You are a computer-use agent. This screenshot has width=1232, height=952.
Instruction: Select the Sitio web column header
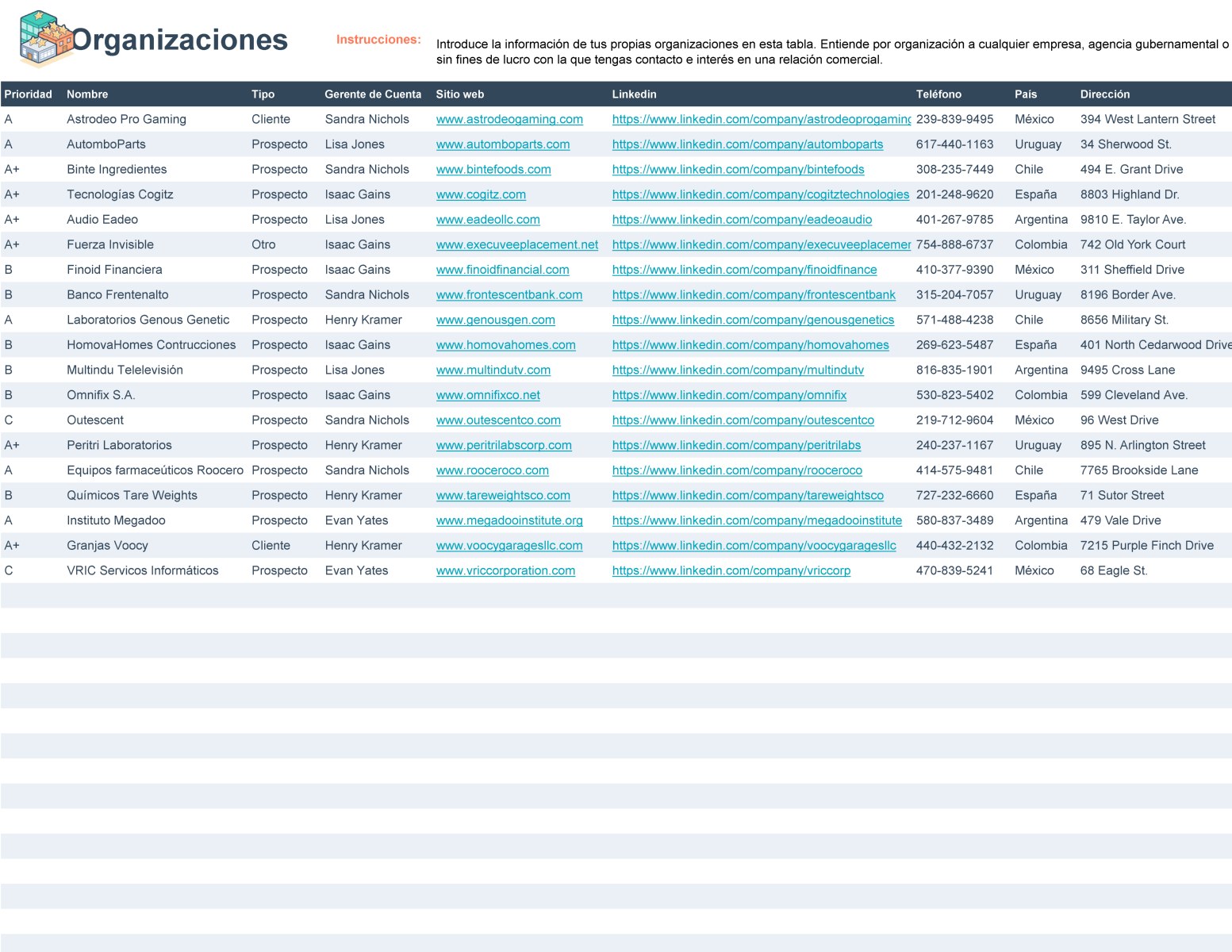point(460,94)
